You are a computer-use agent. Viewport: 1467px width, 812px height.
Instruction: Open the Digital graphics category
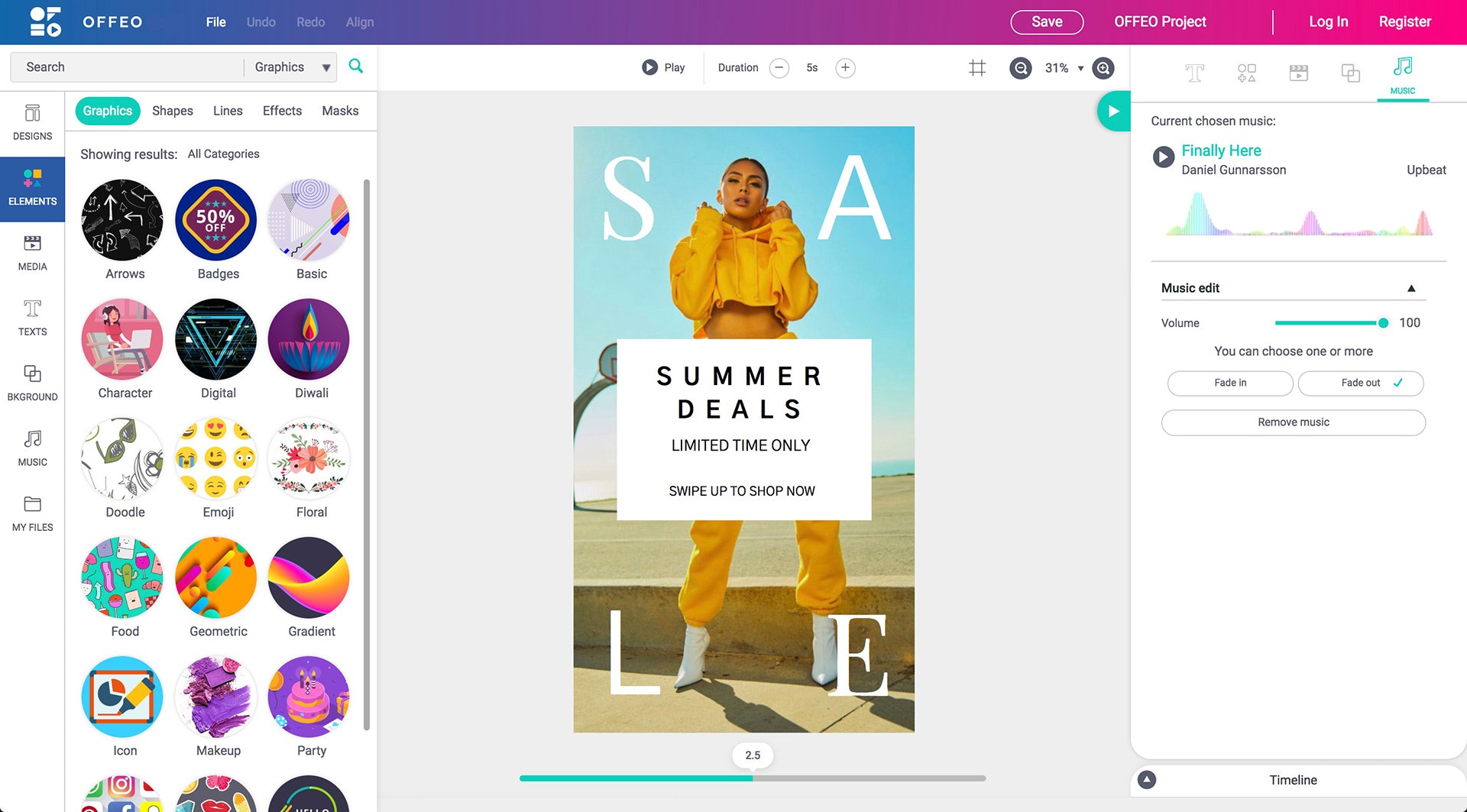217,349
